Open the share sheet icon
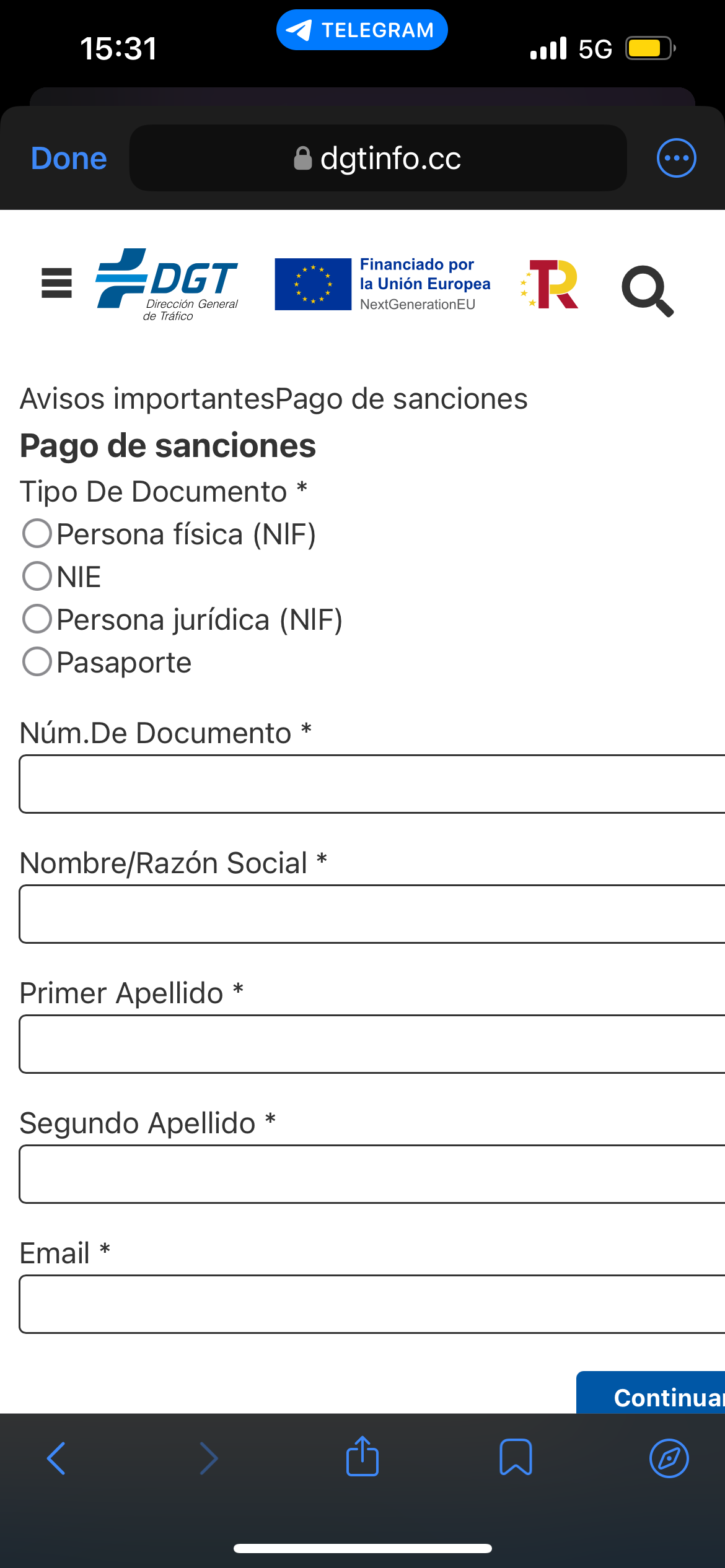The image size is (725, 1568). click(x=362, y=1456)
